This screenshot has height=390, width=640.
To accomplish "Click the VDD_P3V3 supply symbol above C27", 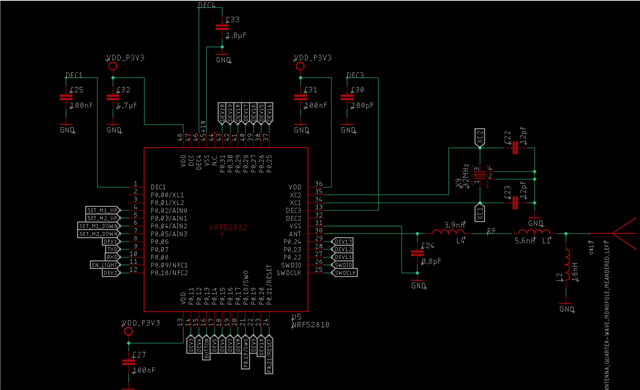I will [x=128, y=331].
